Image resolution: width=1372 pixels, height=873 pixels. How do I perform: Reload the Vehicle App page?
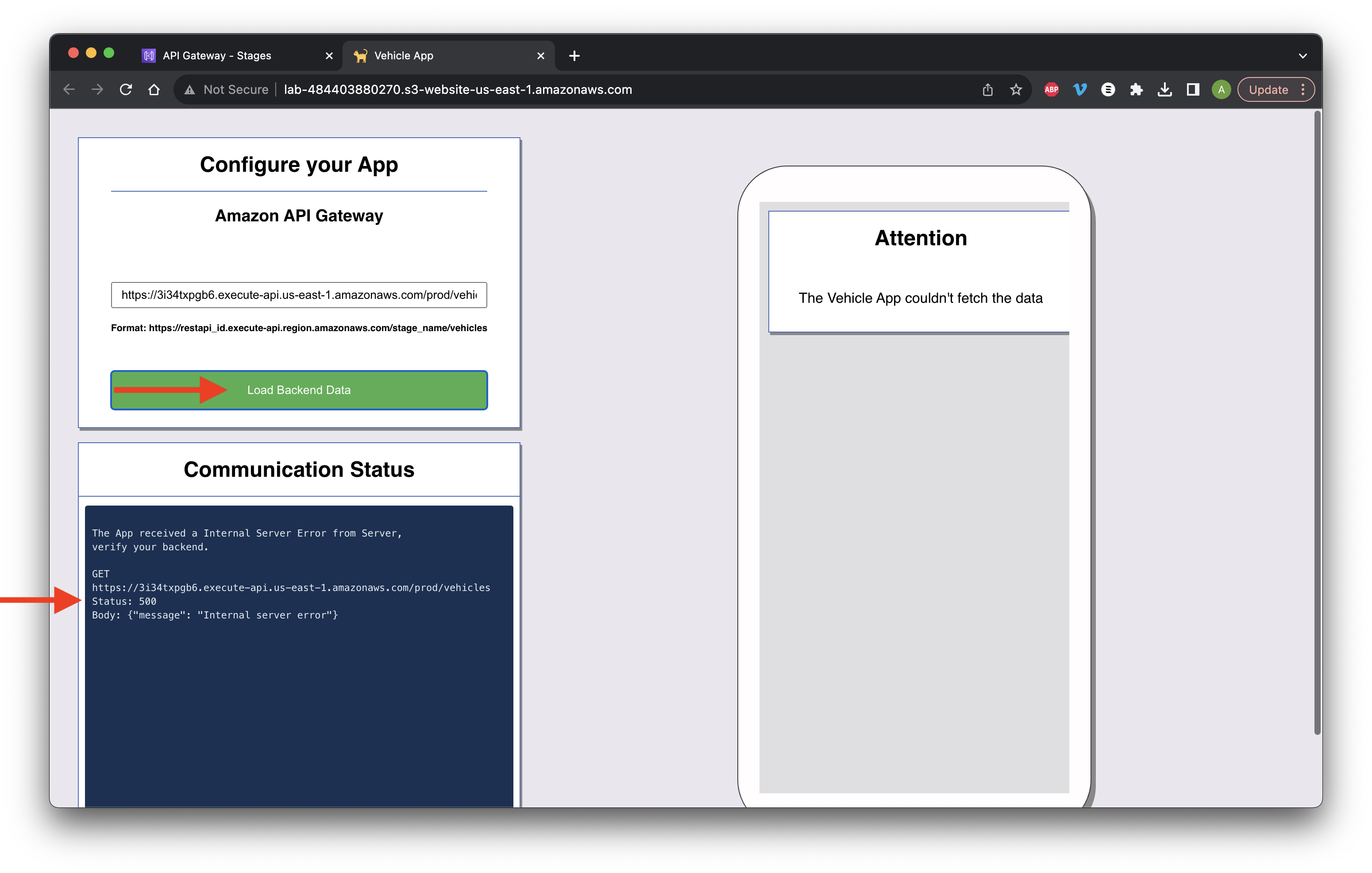click(126, 89)
